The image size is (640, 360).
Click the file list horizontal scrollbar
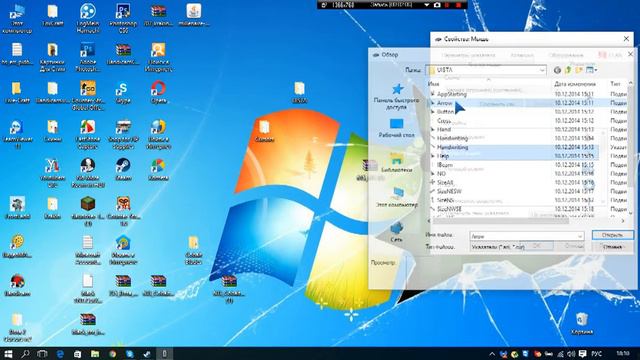click(500, 221)
